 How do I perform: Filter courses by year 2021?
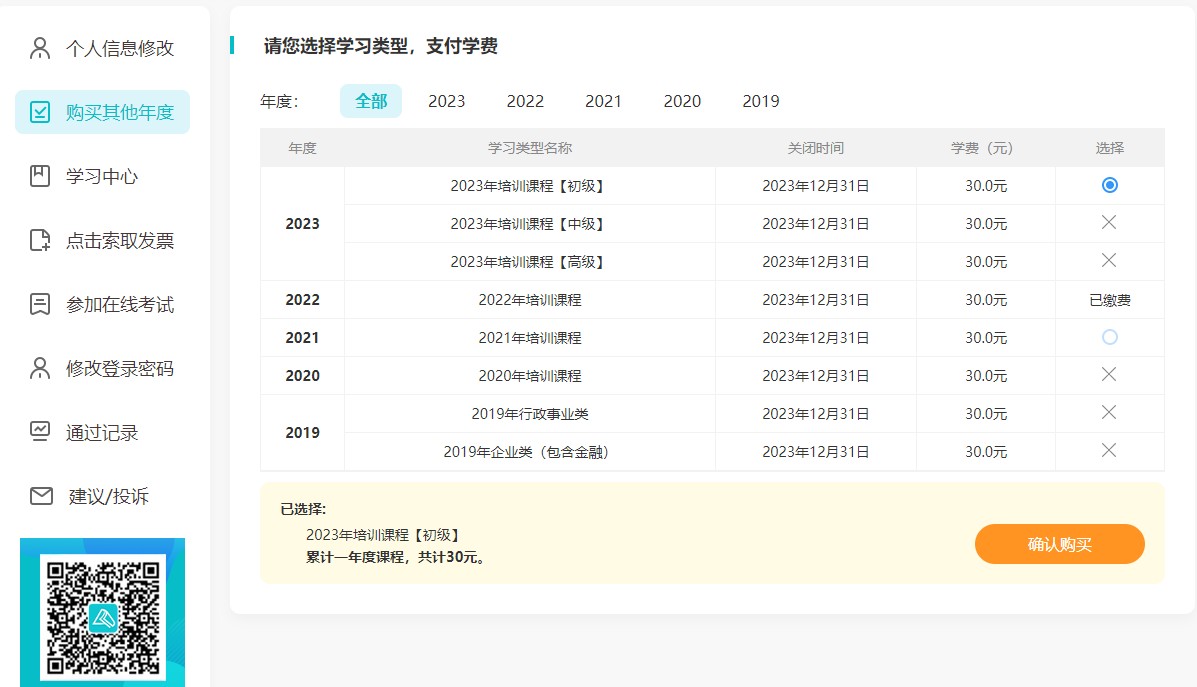pos(603,101)
